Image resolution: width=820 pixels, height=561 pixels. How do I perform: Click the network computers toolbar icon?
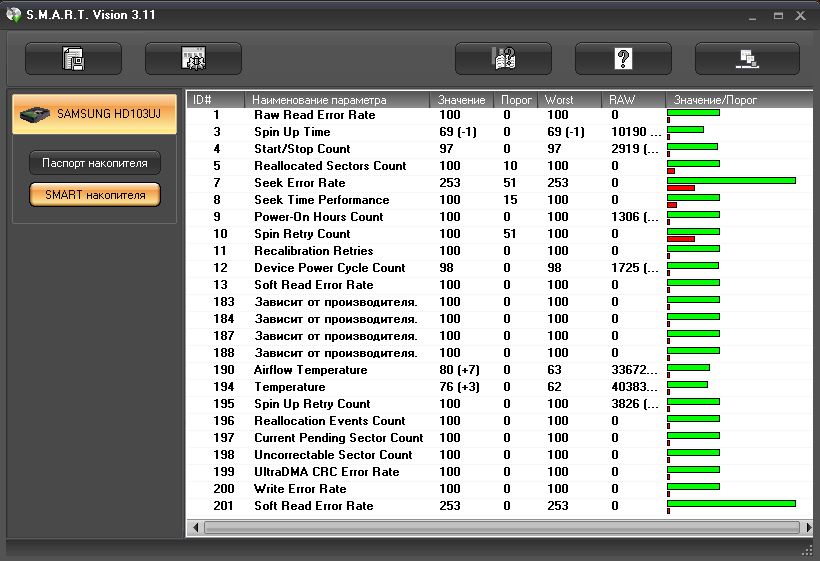[747, 59]
